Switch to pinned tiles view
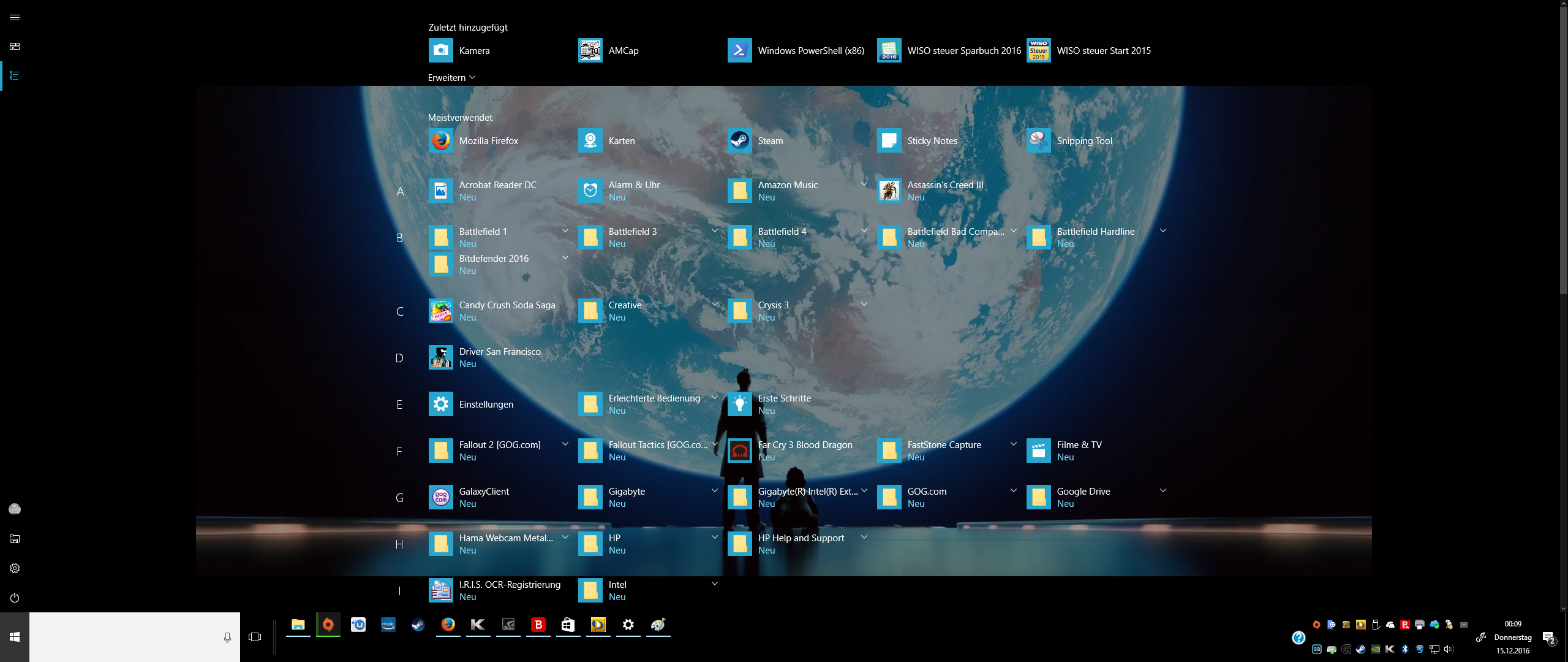The height and width of the screenshot is (662, 1568). tap(15, 47)
